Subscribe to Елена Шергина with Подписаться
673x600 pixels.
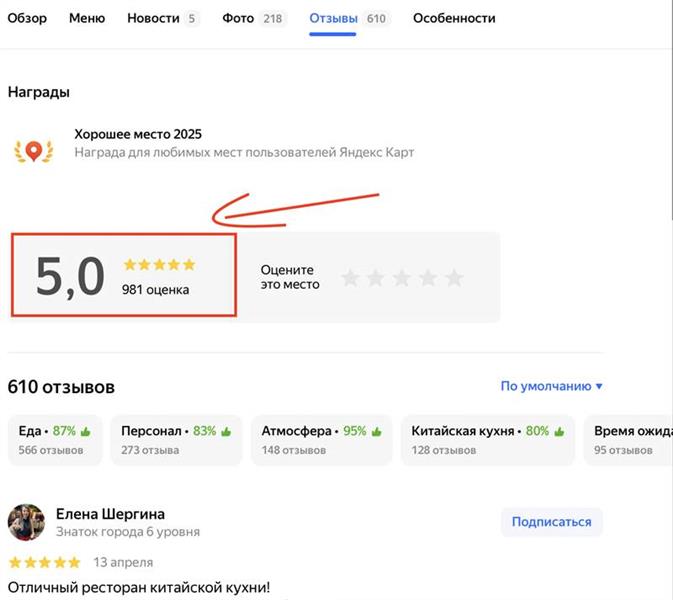tap(552, 522)
